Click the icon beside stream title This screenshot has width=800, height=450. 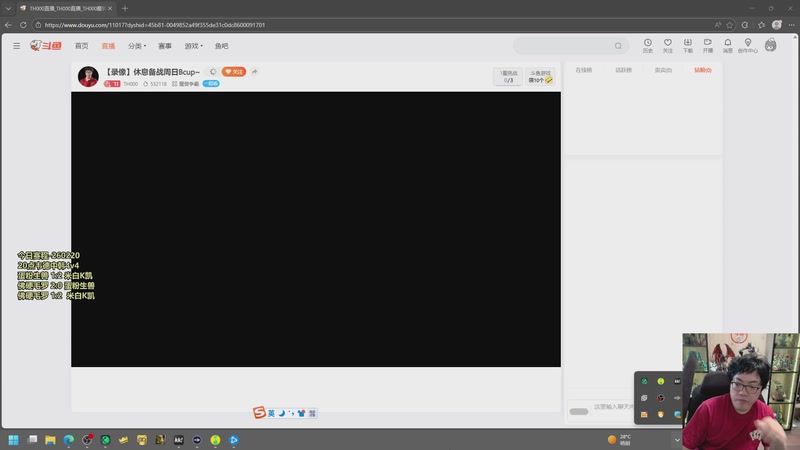[213, 72]
